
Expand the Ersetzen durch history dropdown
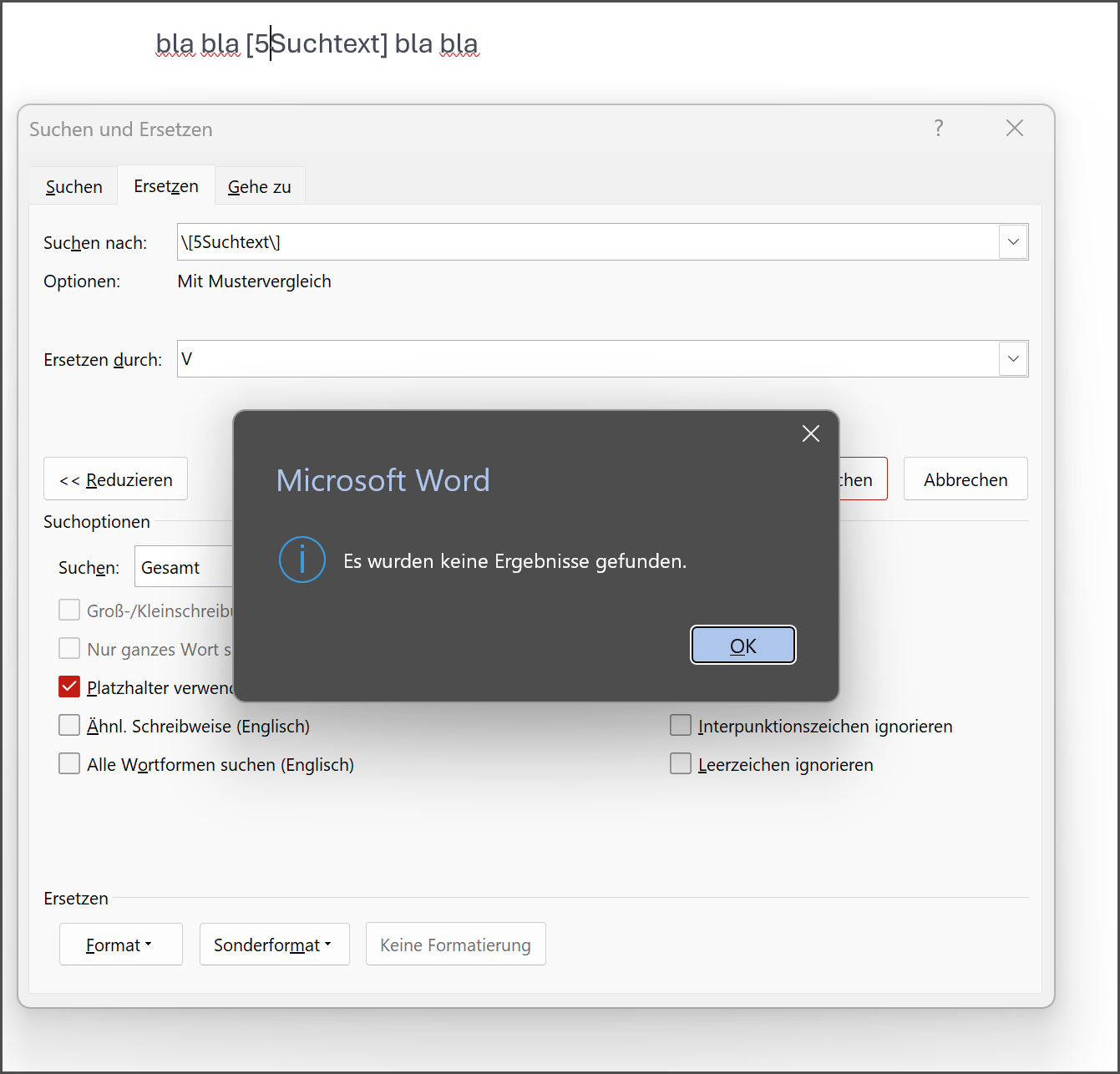pos(1013,359)
